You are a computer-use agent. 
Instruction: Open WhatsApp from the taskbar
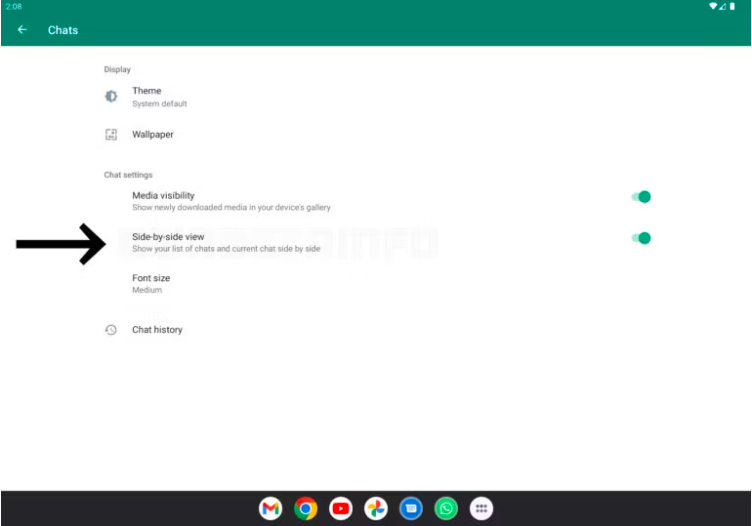pos(446,509)
